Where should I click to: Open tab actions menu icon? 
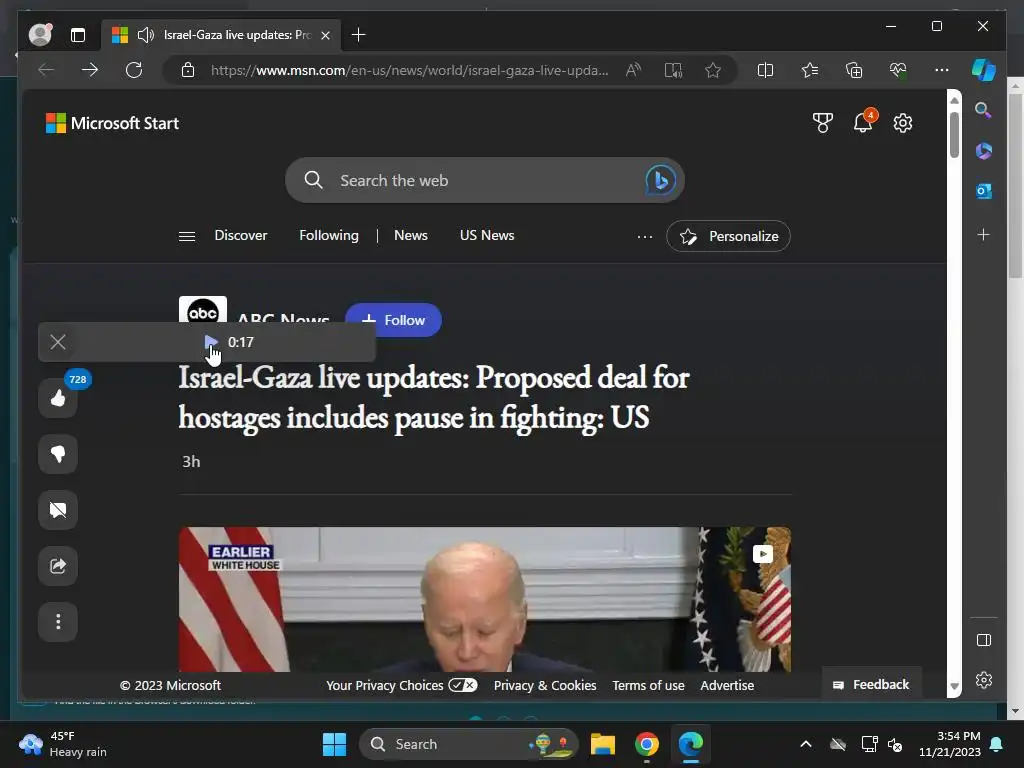pyautogui.click(x=78, y=35)
